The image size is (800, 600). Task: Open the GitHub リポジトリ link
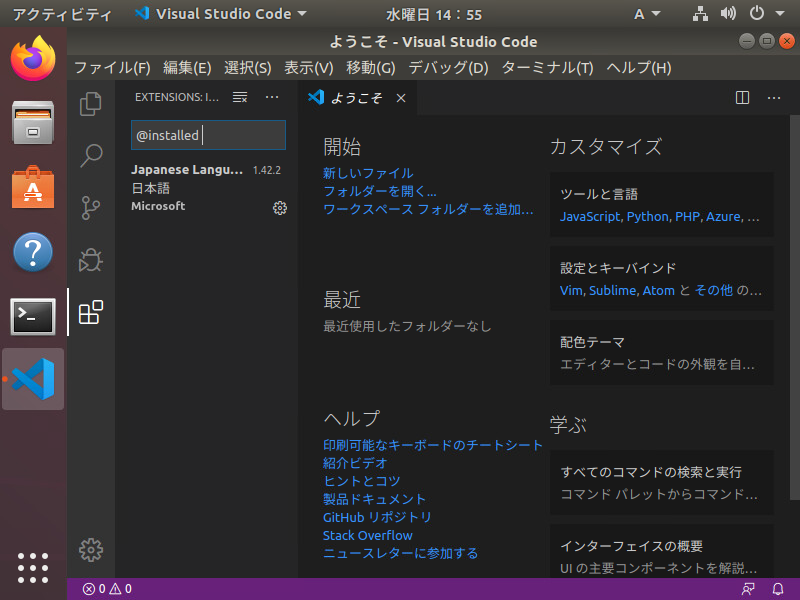[377, 517]
